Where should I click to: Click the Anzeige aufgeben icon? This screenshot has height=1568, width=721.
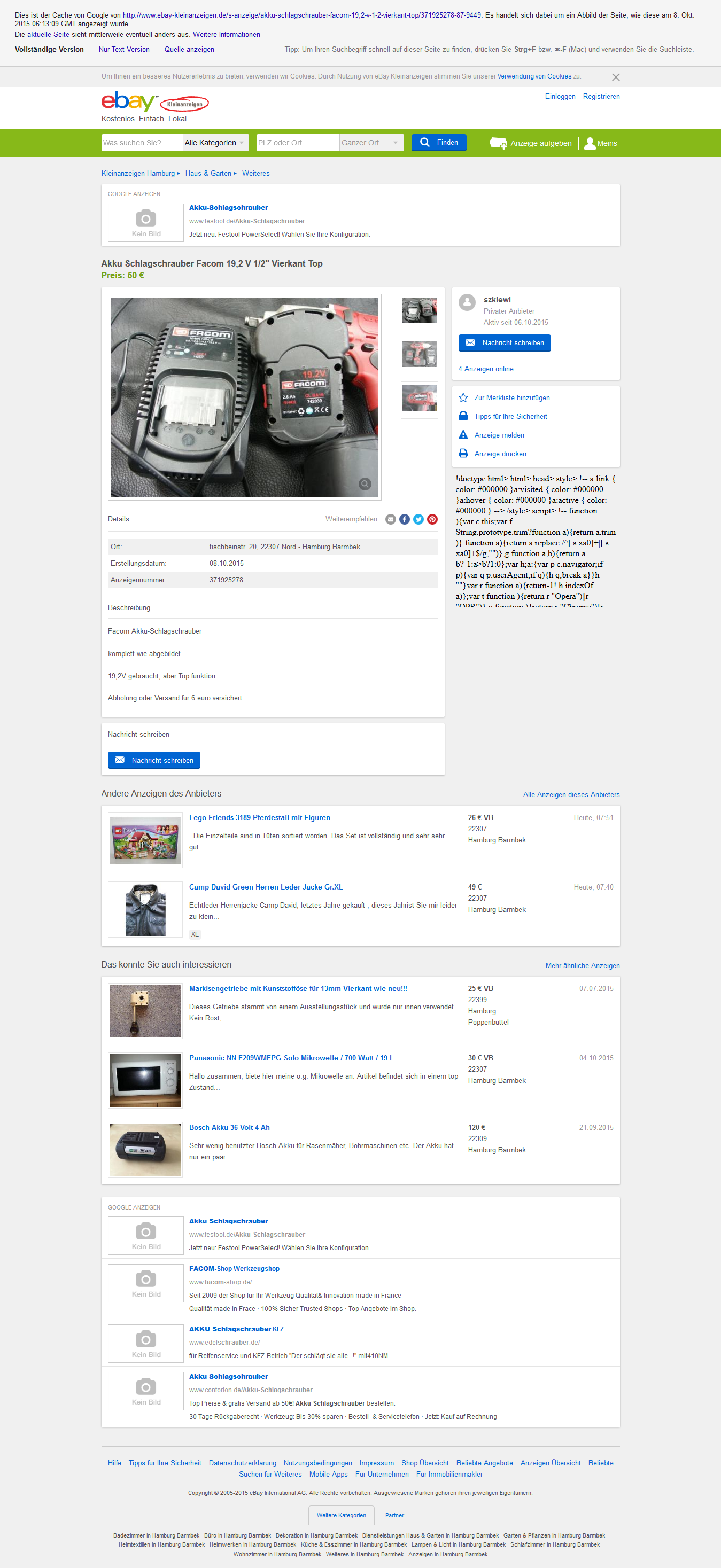pos(498,143)
